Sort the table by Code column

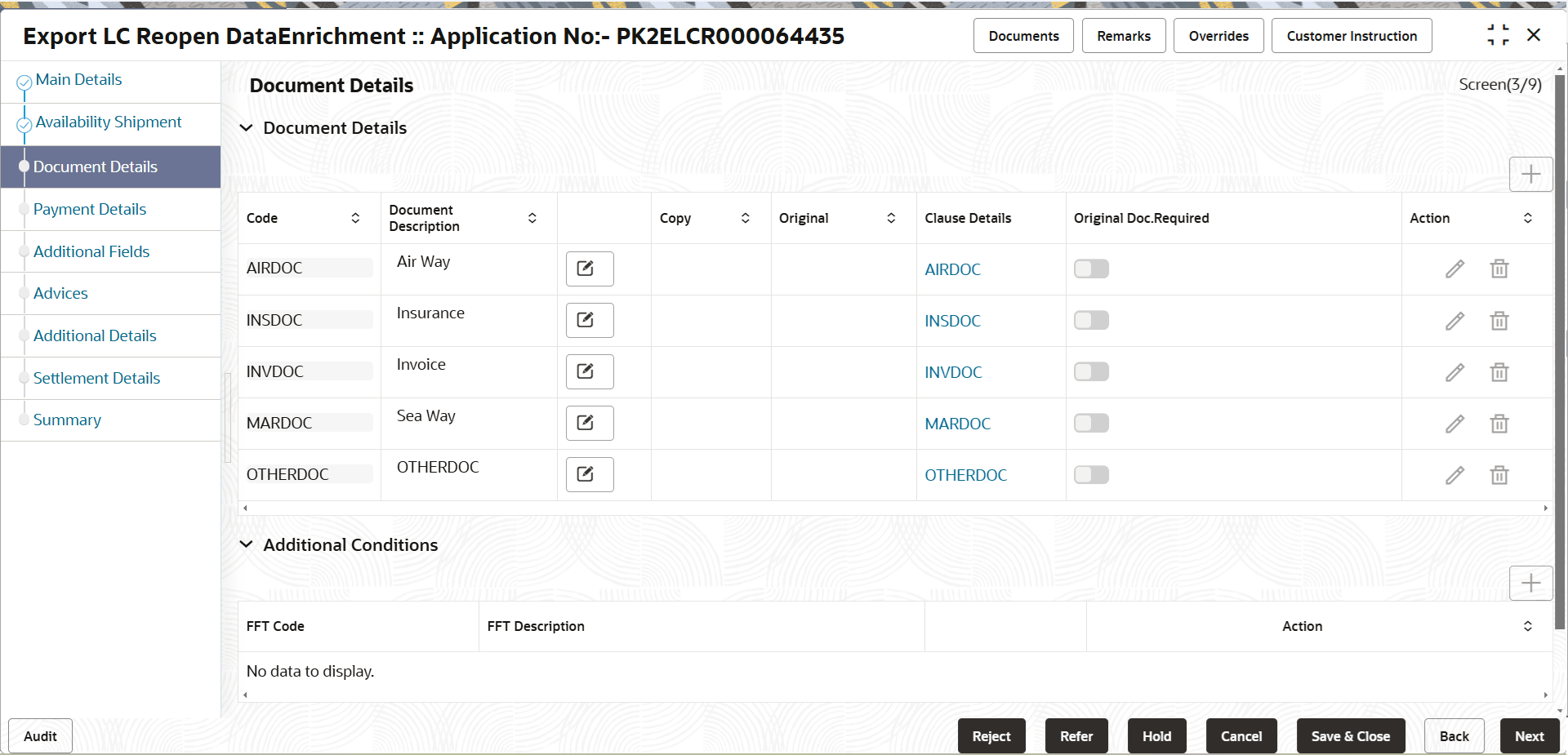[x=355, y=218]
